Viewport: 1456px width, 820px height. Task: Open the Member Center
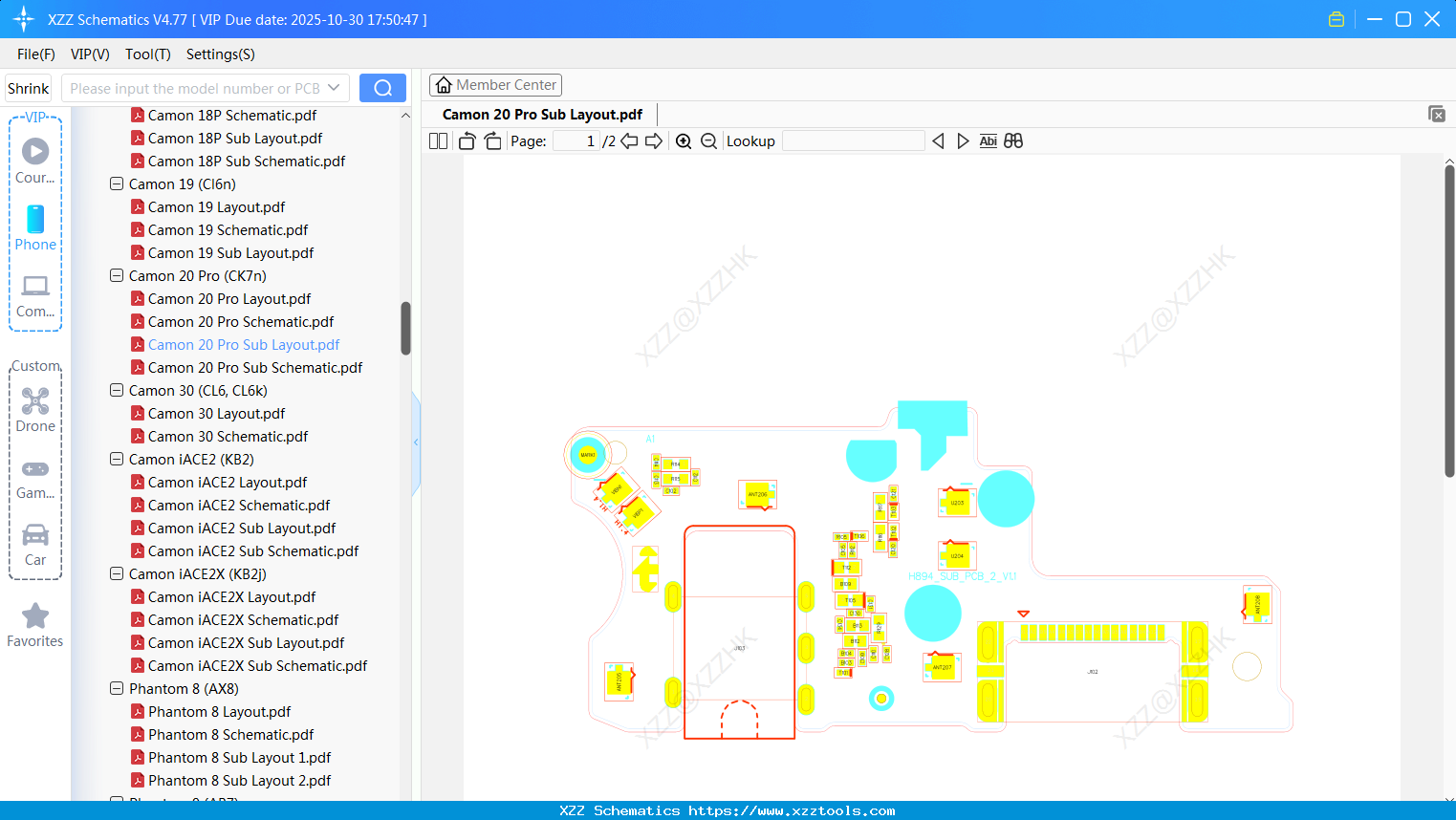[x=495, y=85]
